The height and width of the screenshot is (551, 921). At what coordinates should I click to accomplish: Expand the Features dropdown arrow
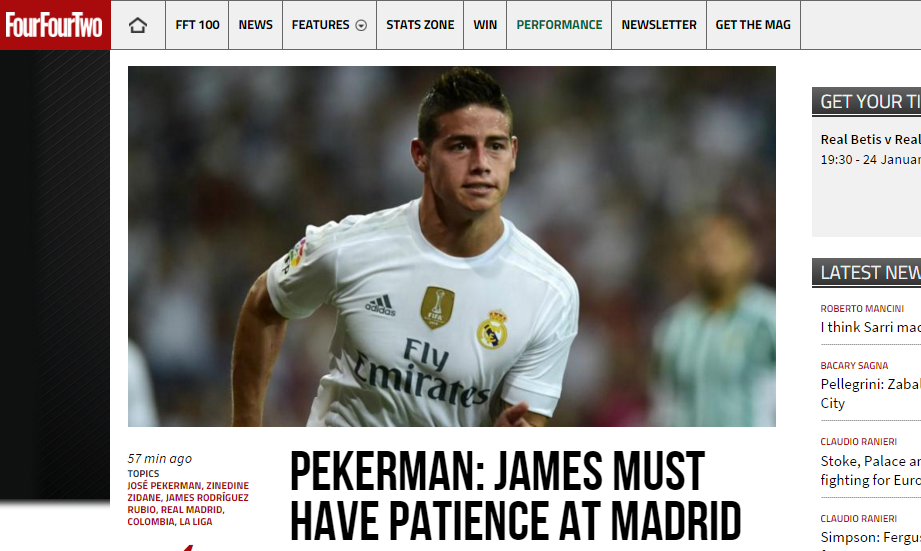coord(361,25)
